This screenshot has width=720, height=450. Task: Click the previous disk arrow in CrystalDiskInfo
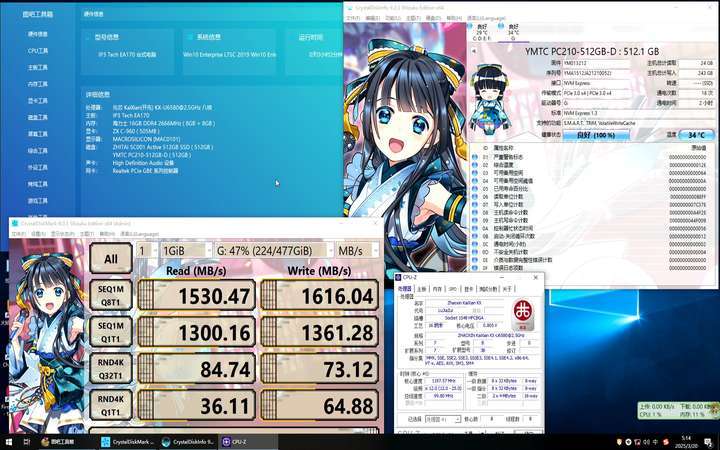click(x=472, y=51)
